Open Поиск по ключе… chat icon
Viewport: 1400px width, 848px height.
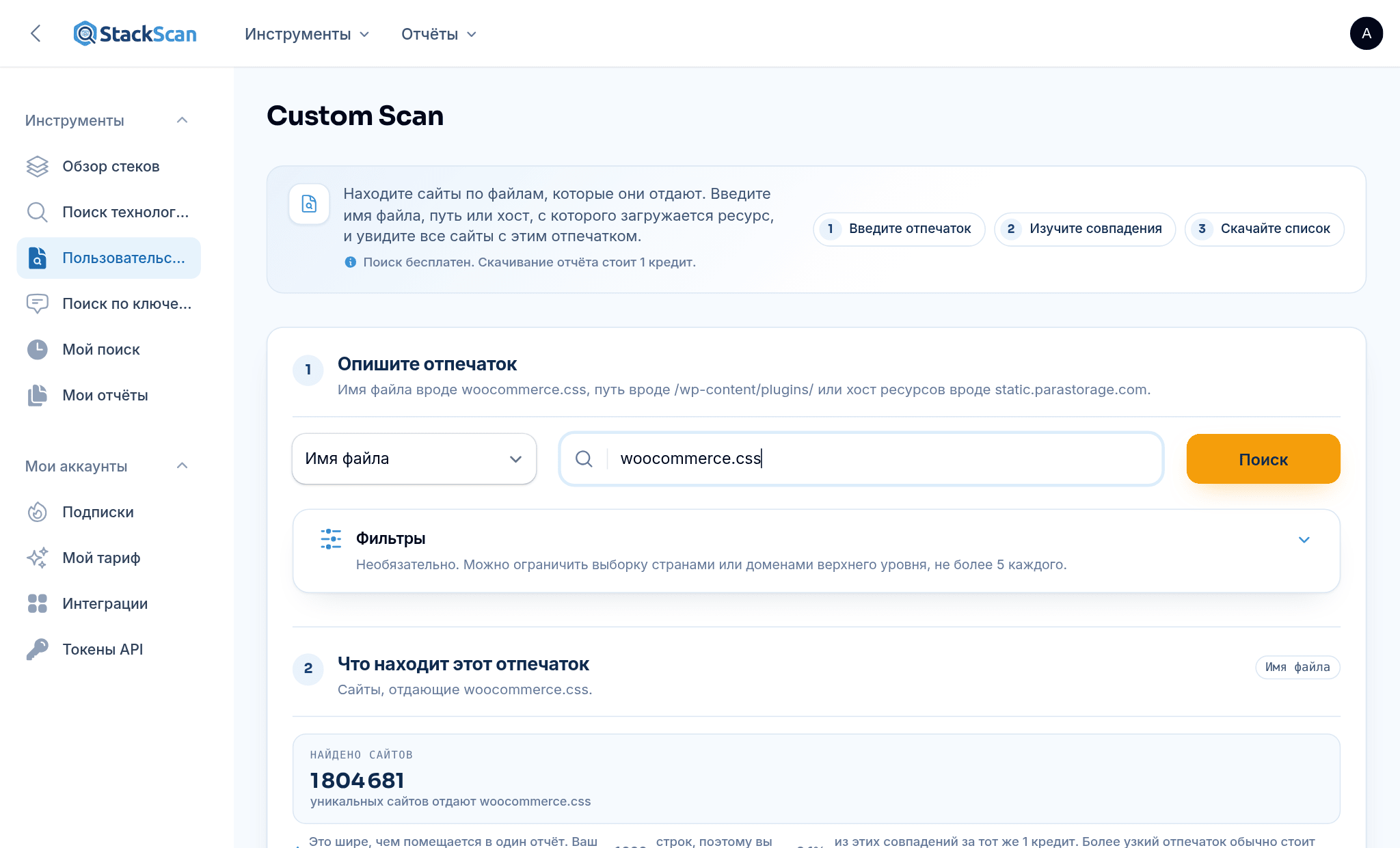(38, 303)
